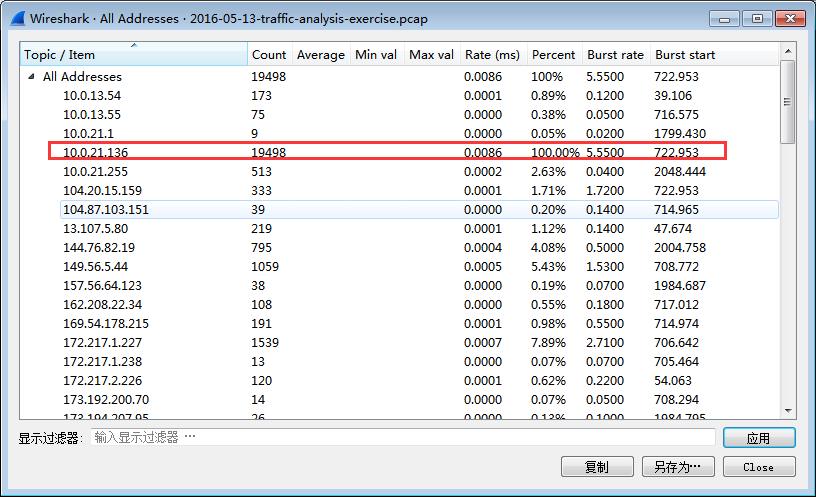The width and height of the screenshot is (816, 497).
Task: Click the Wireshark fin icon in title bar
Action: [18, 18]
